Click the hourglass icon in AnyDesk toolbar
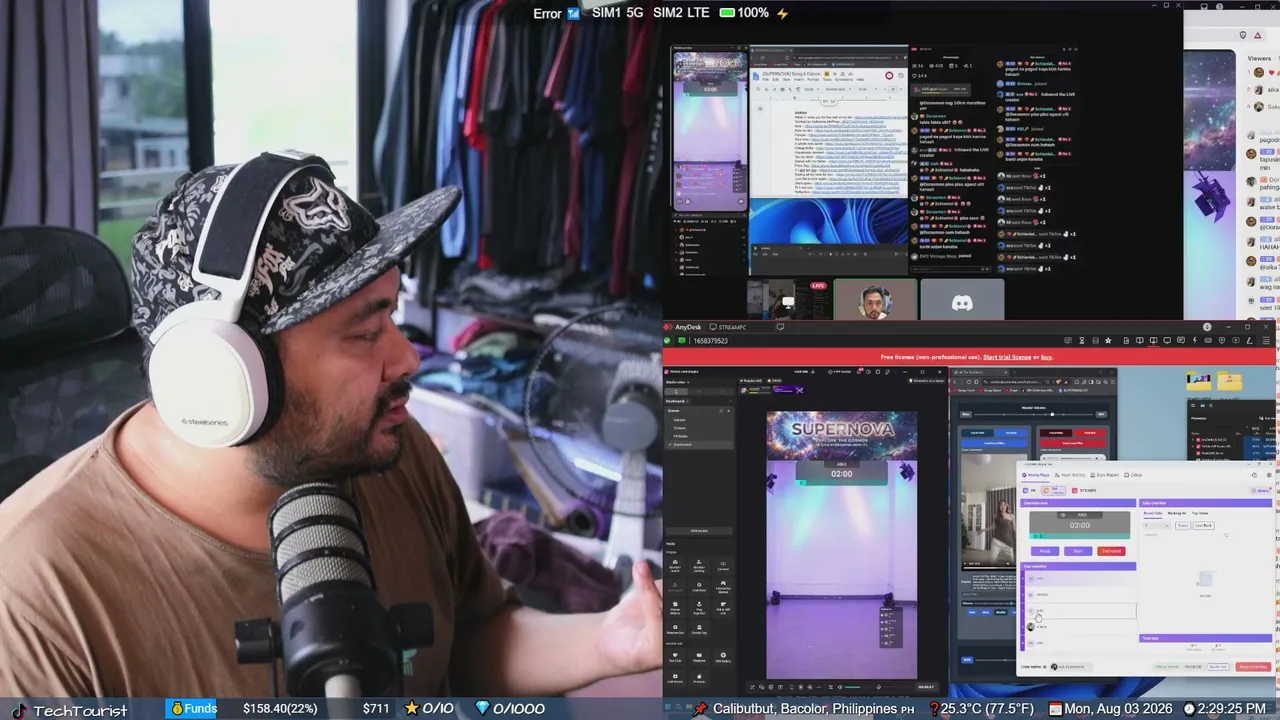This screenshot has height=720, width=1280. coord(1082,341)
